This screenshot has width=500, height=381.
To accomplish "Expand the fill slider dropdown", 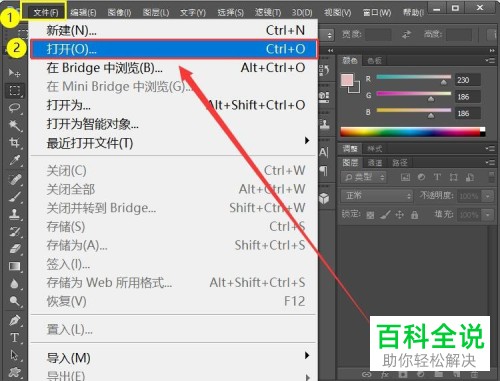I will pos(488,215).
